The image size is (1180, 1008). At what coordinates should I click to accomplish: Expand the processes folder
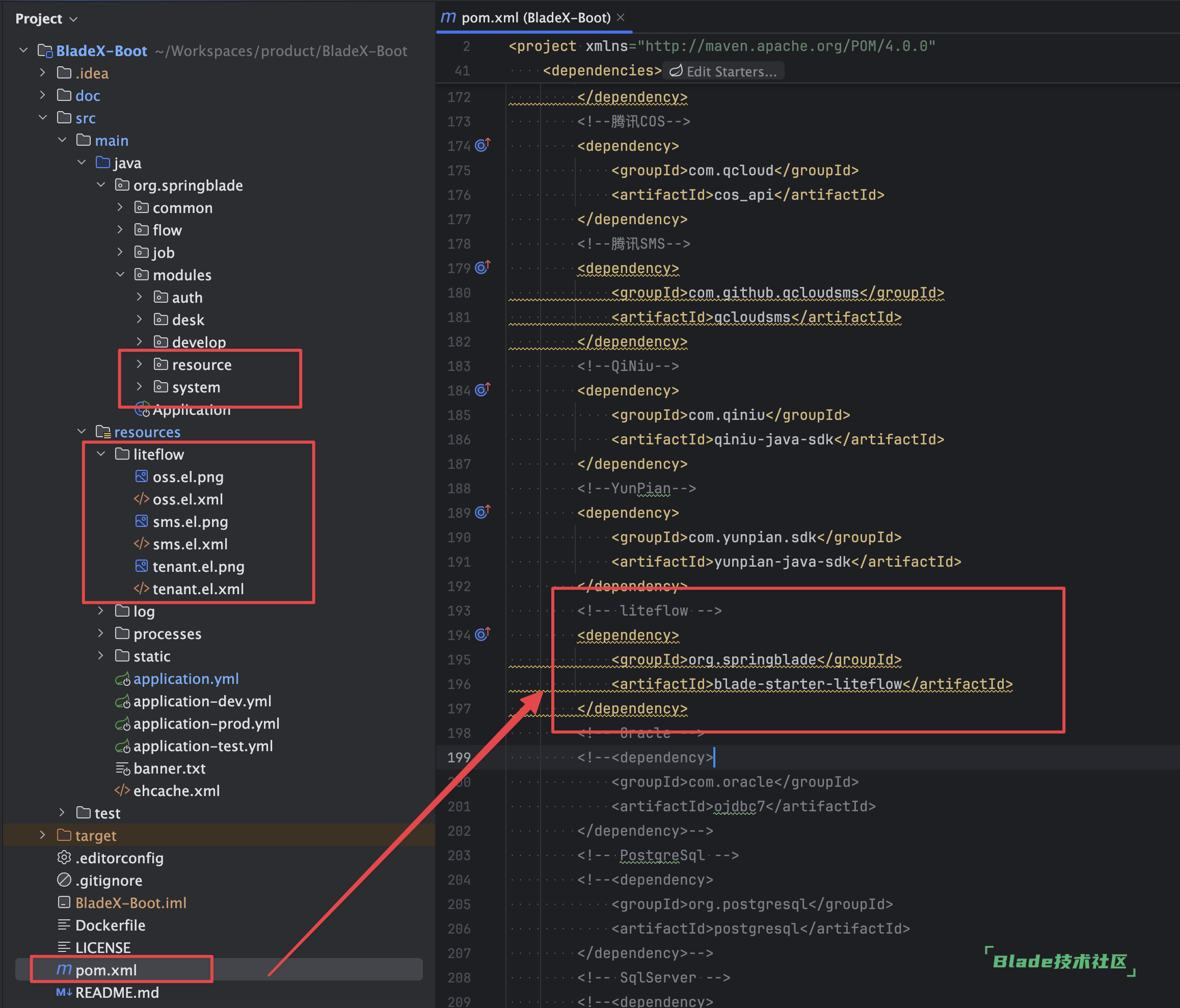coord(101,633)
